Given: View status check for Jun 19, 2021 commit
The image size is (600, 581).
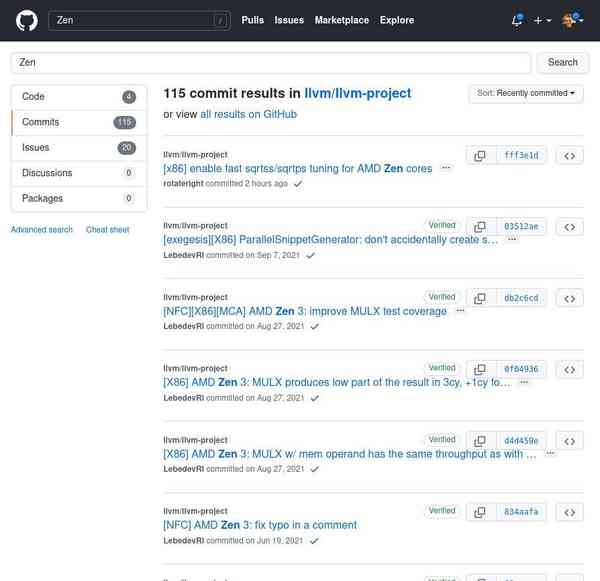Looking at the screenshot, I should pyautogui.click(x=314, y=541).
